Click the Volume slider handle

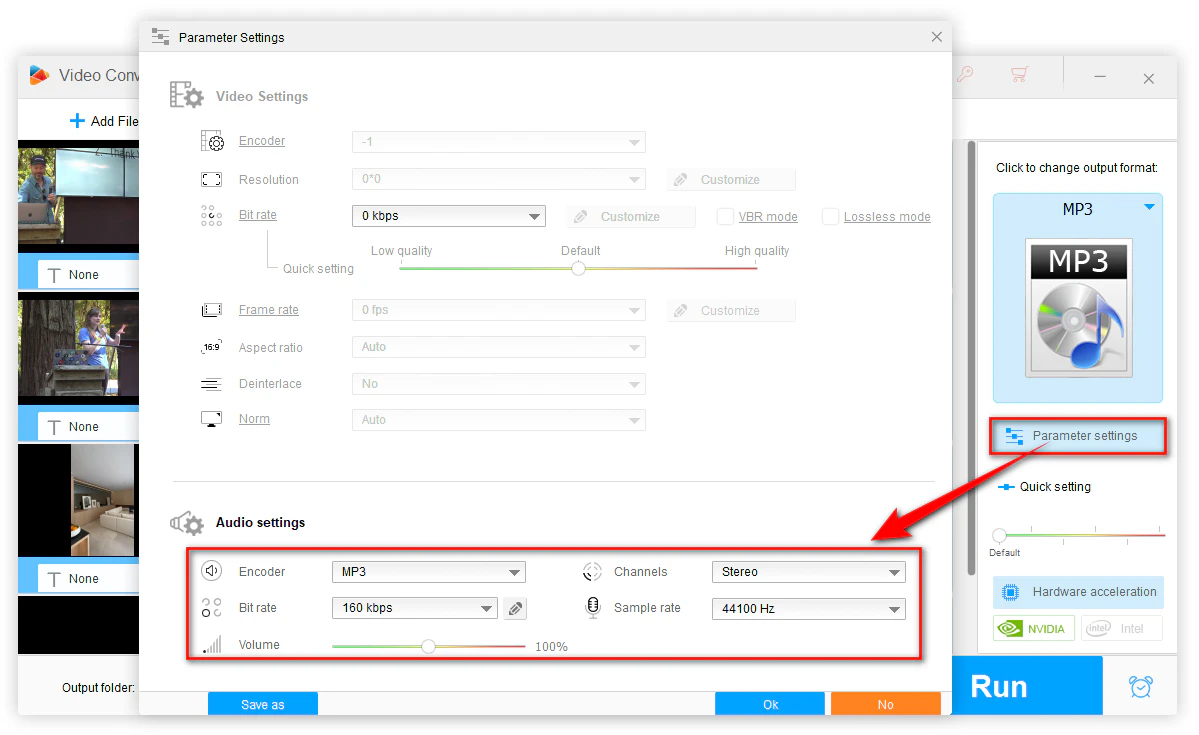coord(428,646)
